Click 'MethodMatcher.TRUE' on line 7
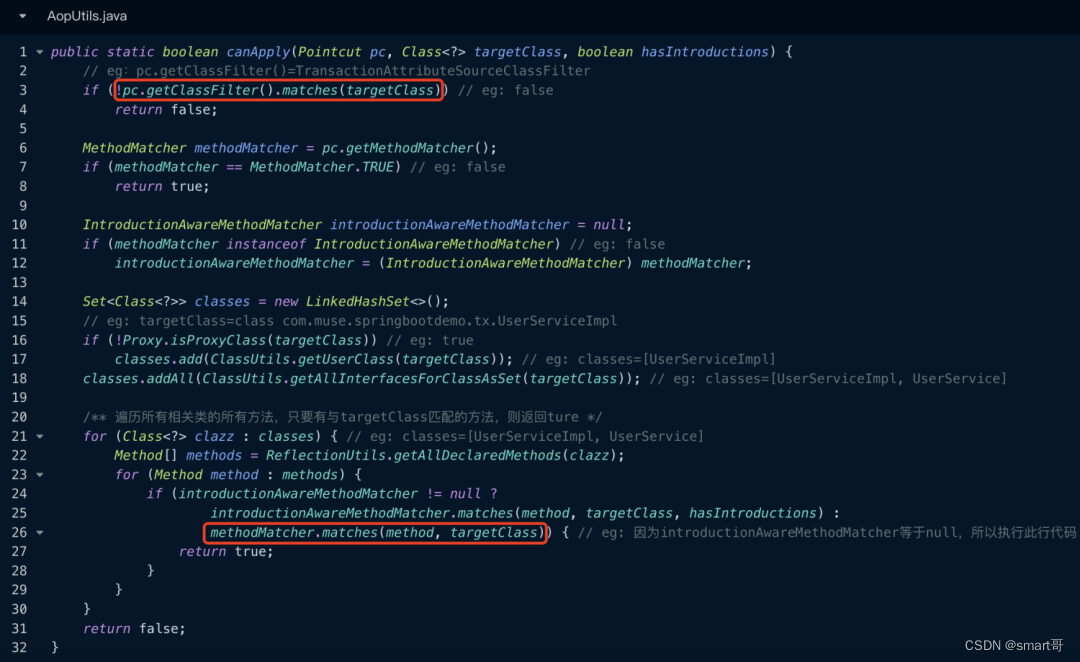This screenshot has height=662, width=1080. click(x=322, y=167)
